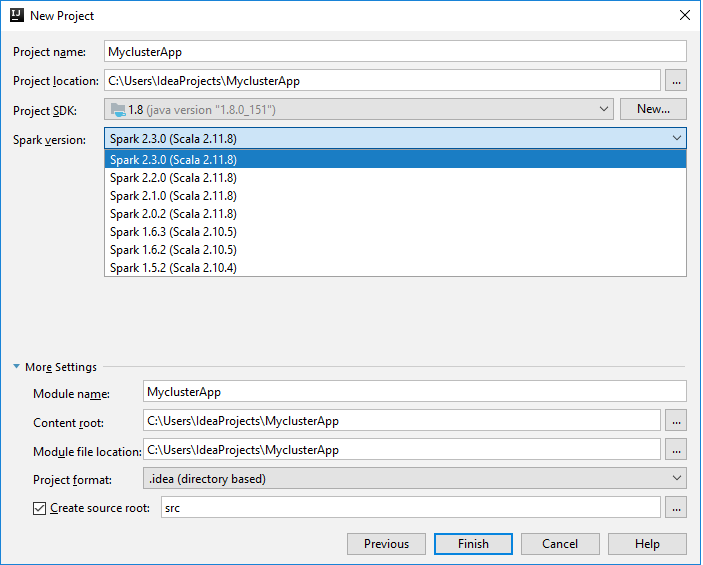Edit the Project name field
Viewport: 703px width, 565px height.
(395, 52)
